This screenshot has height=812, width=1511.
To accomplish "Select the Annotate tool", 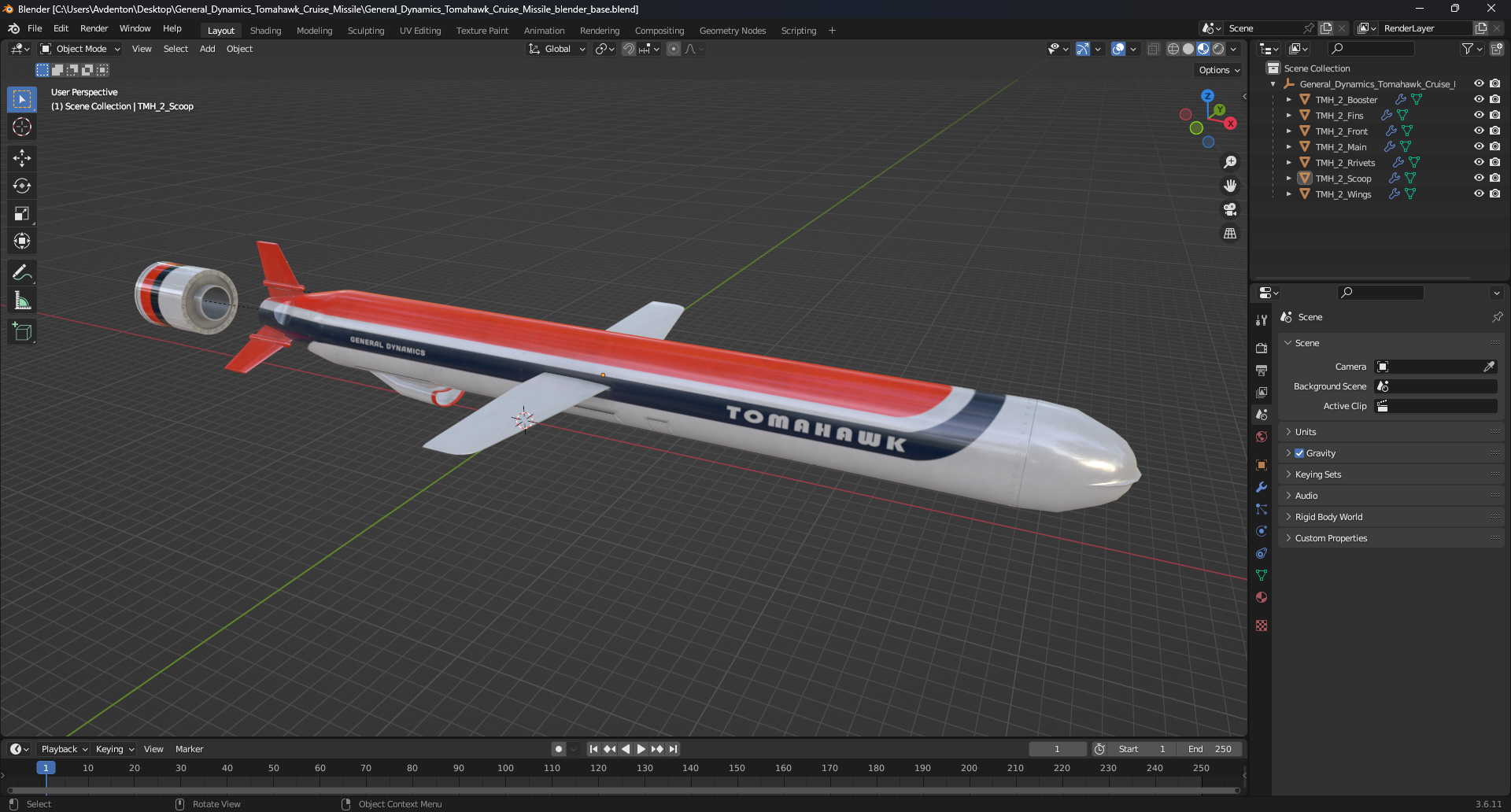I will coord(22,273).
